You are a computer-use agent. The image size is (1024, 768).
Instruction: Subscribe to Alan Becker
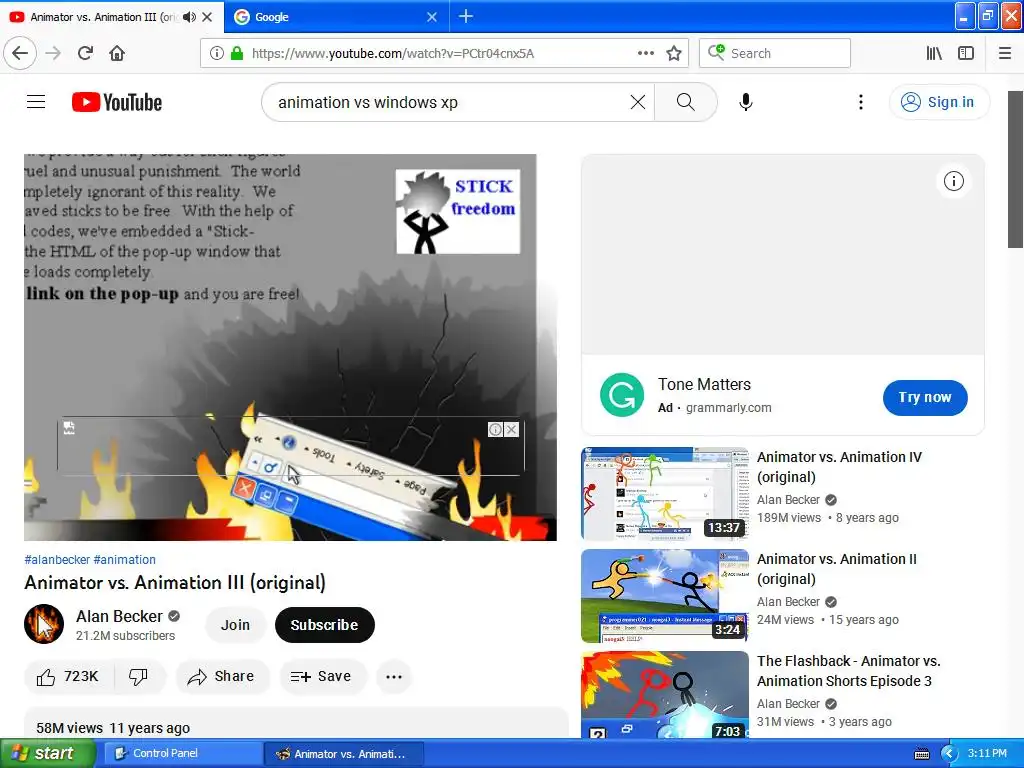tap(325, 625)
